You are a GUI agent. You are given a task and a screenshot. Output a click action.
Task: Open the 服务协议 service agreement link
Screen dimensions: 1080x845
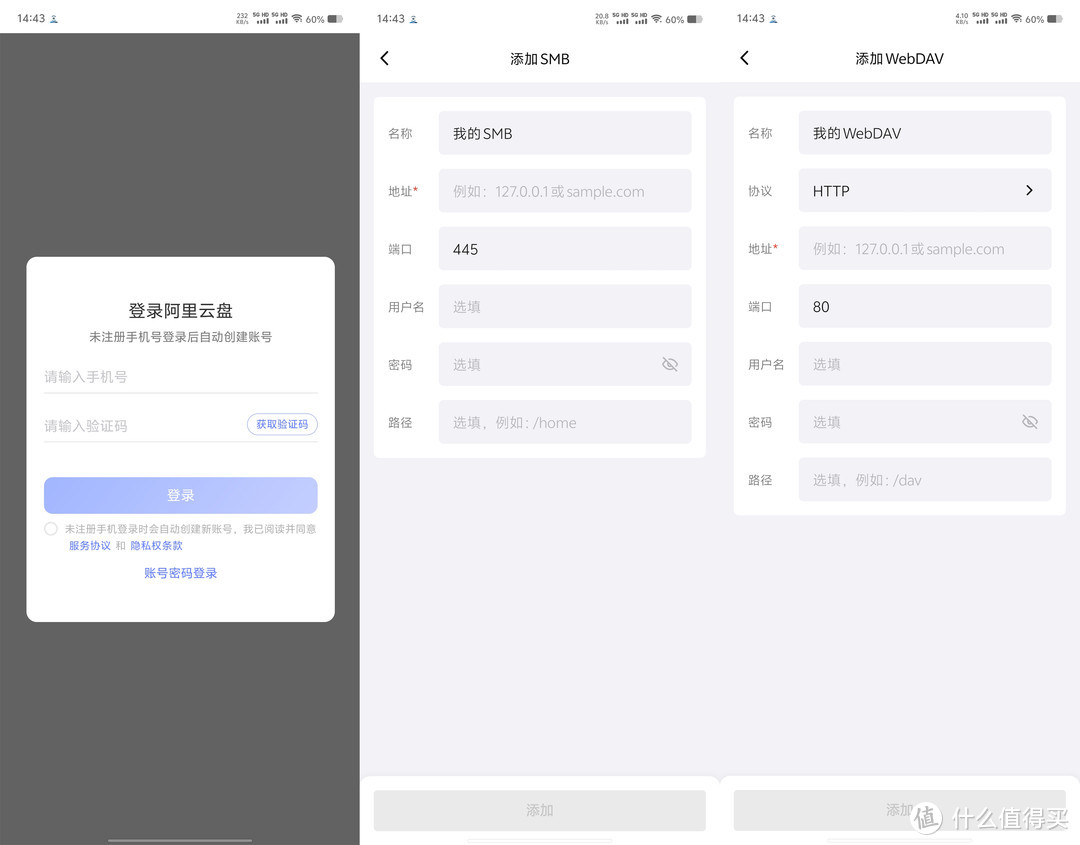[x=89, y=546]
